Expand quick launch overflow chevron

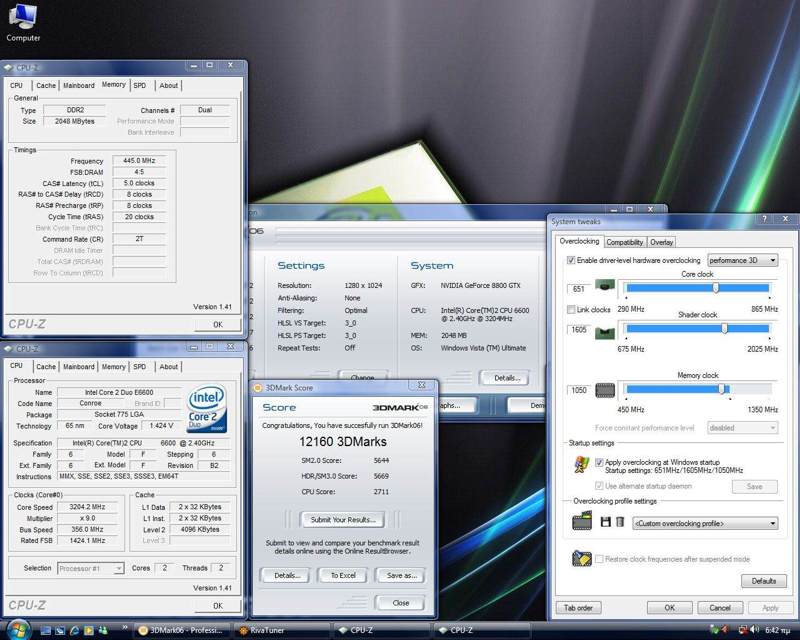click(124, 627)
